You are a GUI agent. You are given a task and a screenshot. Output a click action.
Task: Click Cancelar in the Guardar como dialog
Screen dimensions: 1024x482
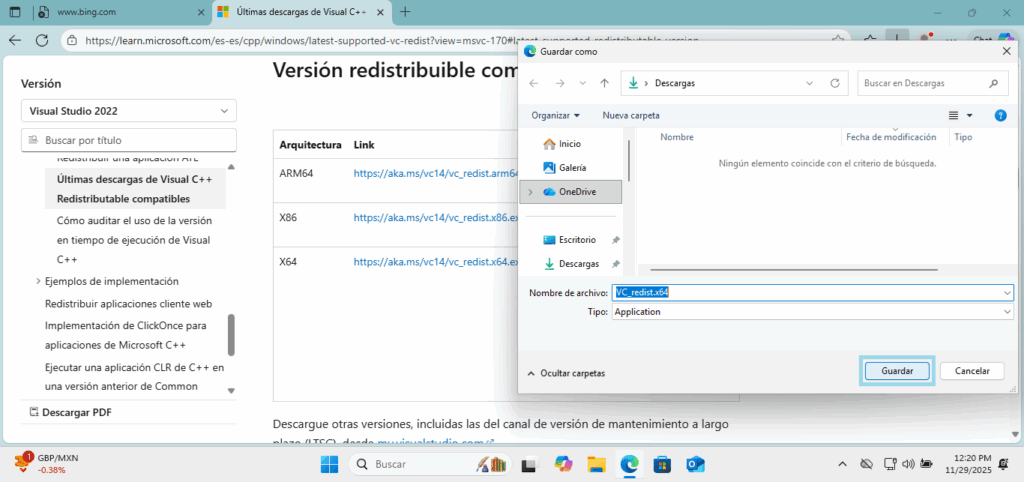pos(972,370)
